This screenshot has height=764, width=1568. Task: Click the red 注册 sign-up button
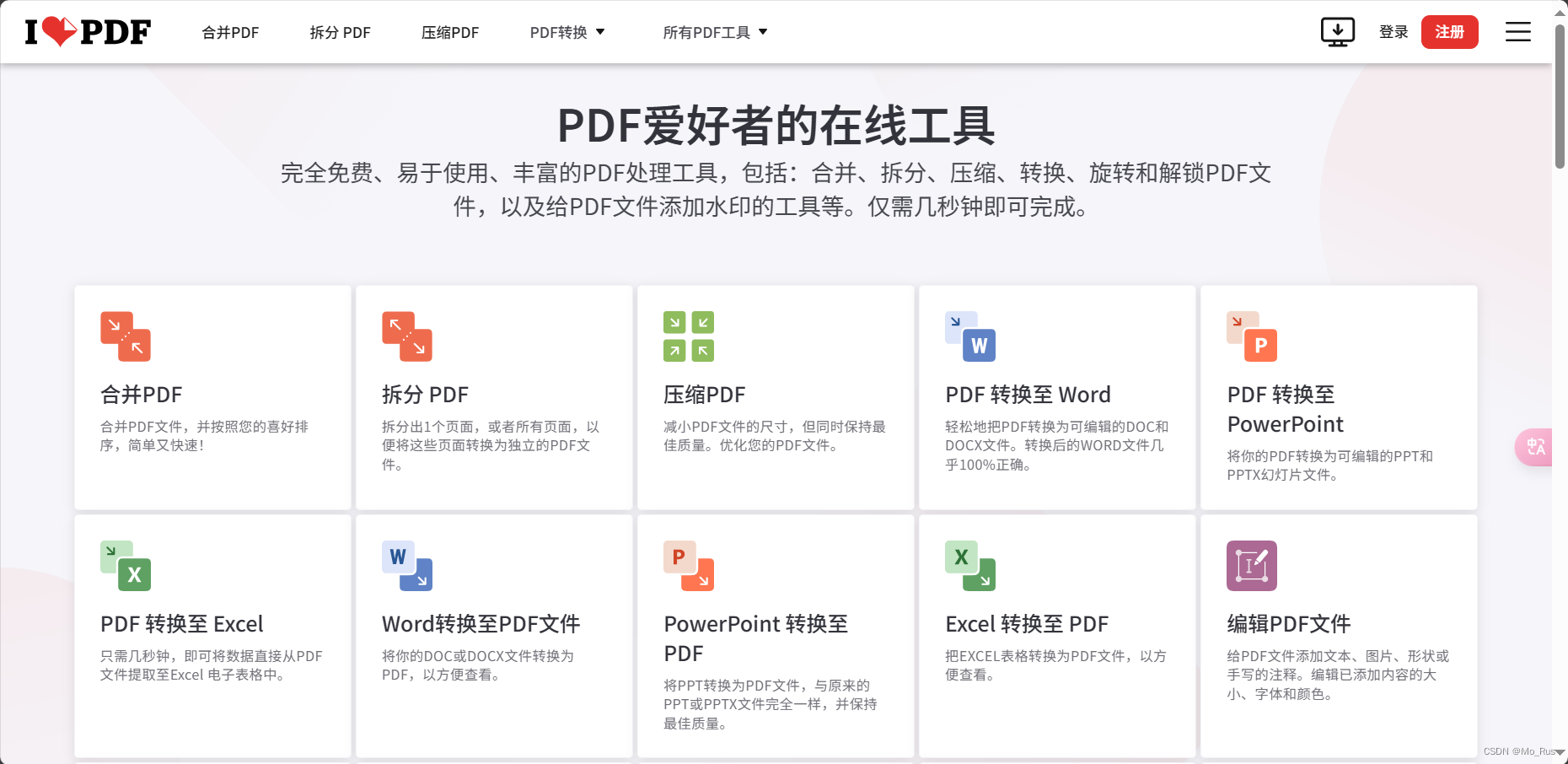pos(1450,32)
